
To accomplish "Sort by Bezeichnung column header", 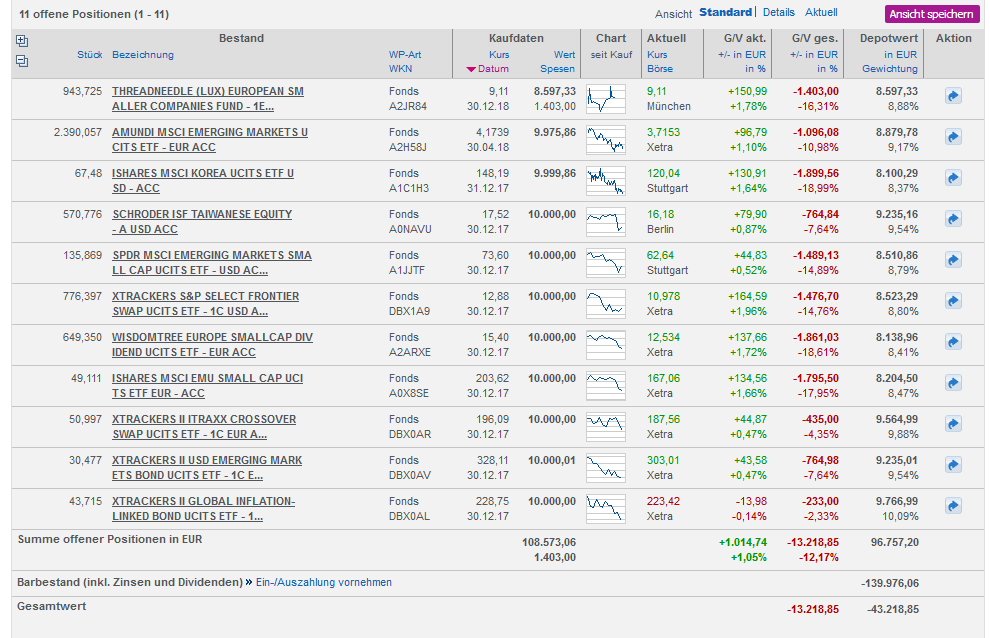I will [x=142, y=54].
